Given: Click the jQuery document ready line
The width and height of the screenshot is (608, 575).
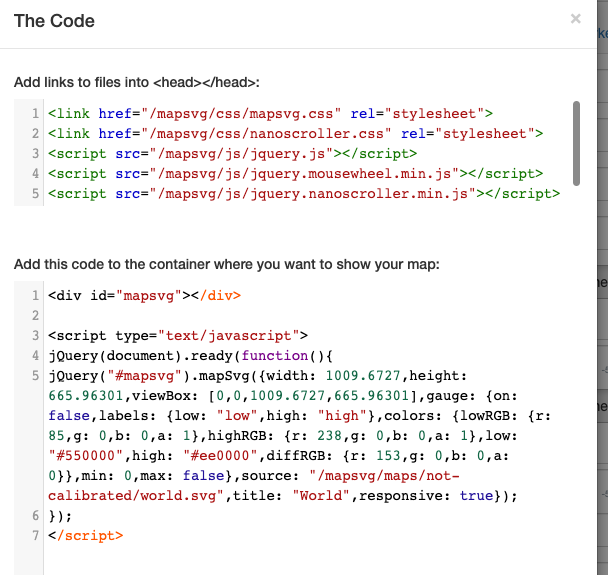Looking at the screenshot, I should [x=190, y=356].
